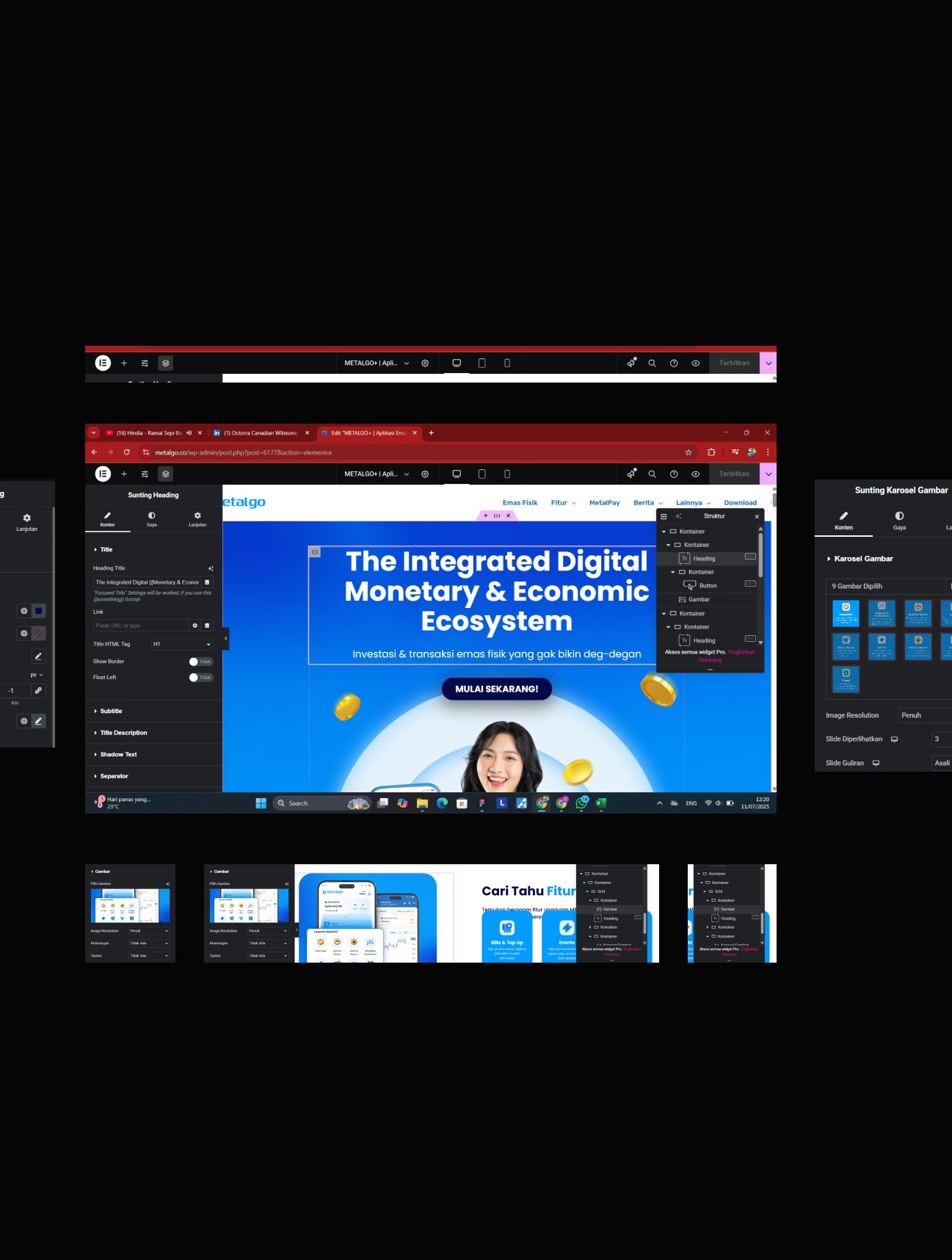Click the Emas Fisik nav link
Image resolution: width=952 pixels, height=1260 pixels.
click(520, 503)
